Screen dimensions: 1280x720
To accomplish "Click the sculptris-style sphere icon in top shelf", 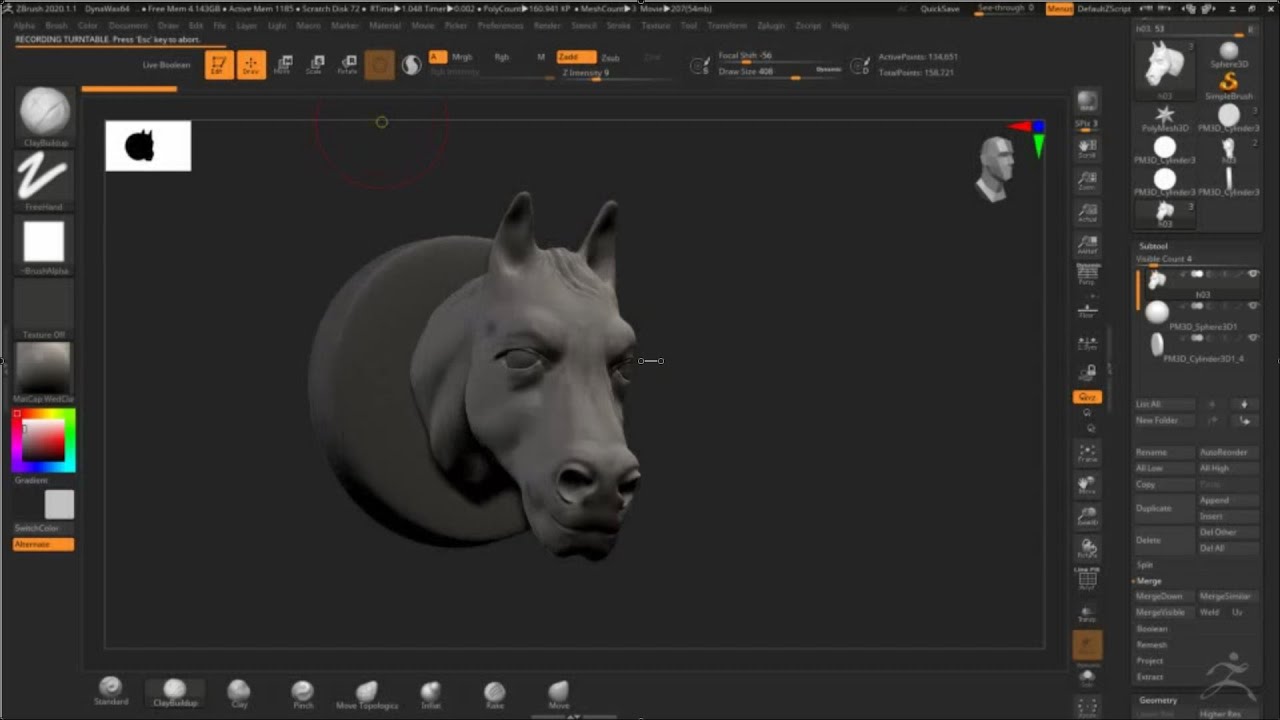I will pyautogui.click(x=411, y=65).
